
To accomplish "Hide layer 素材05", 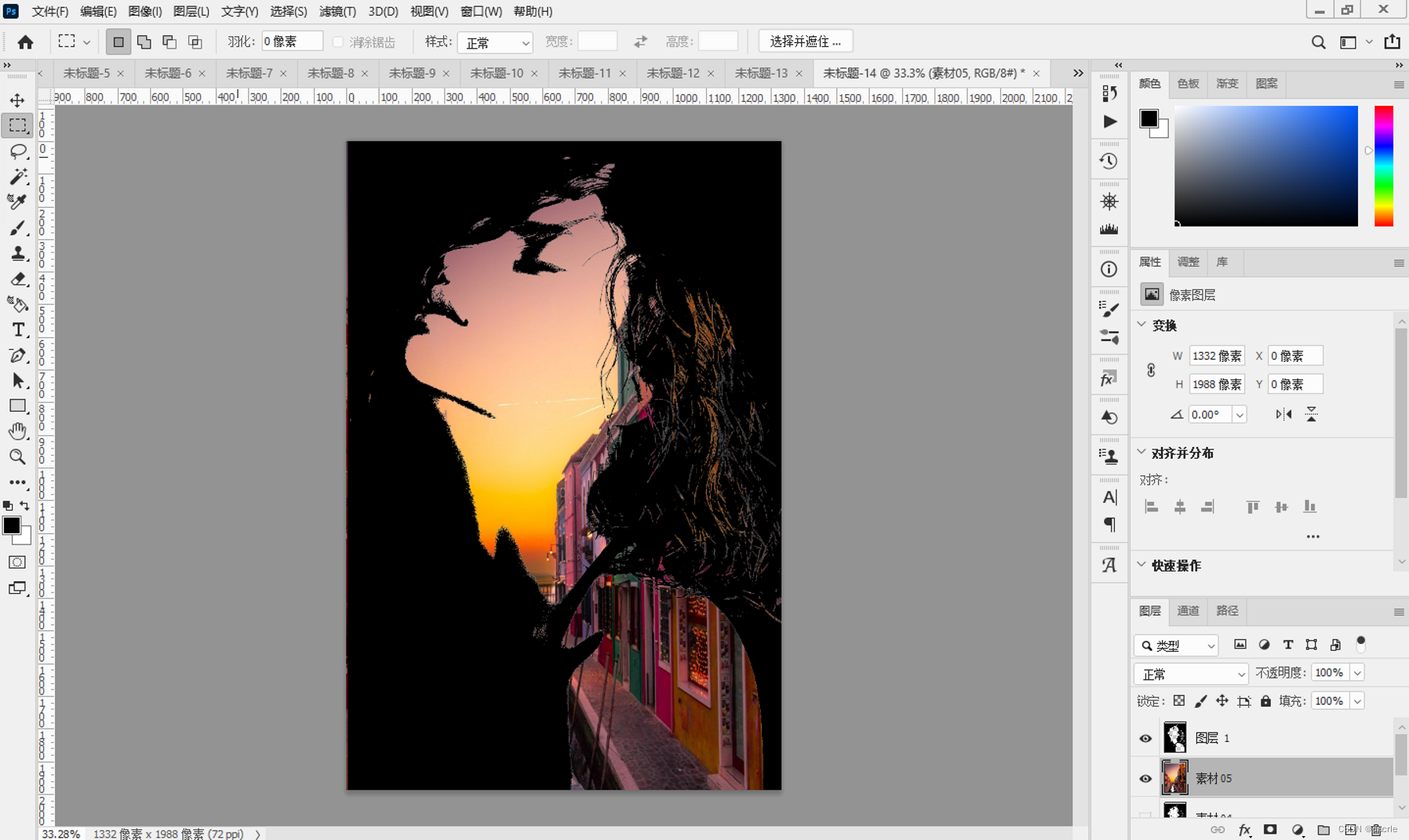I will 1145,779.
